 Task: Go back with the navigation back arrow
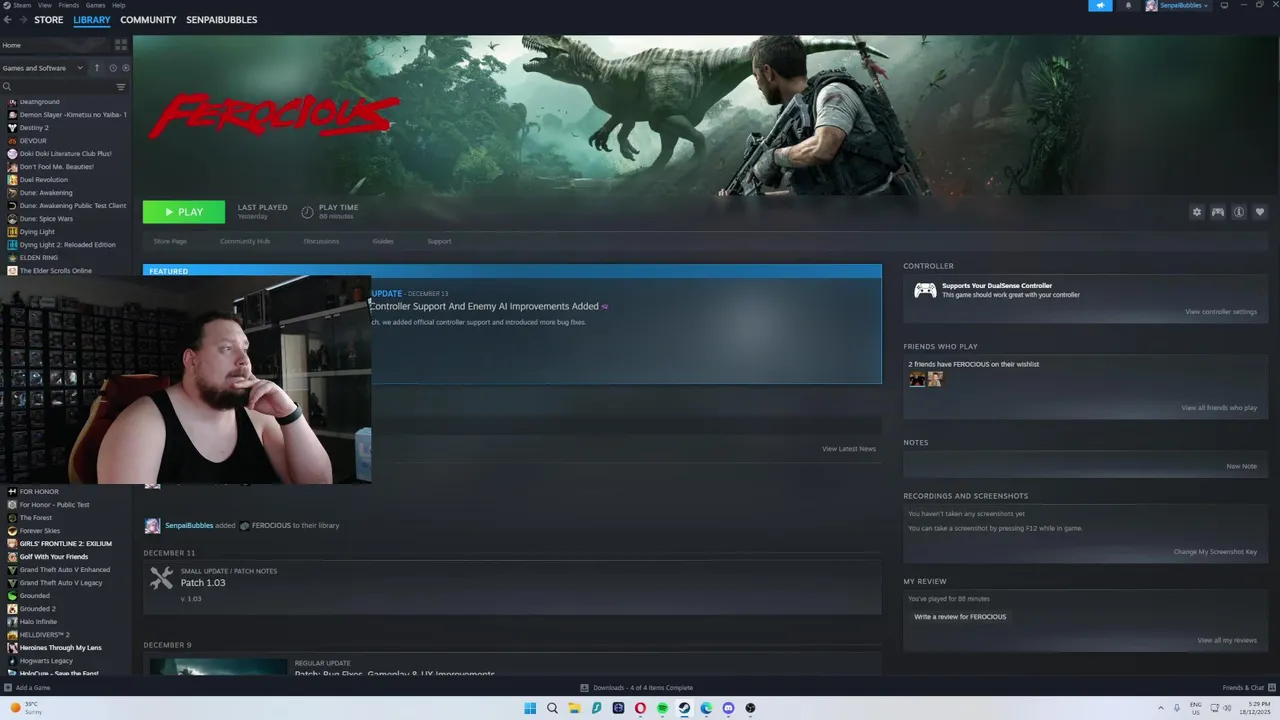click(7, 20)
